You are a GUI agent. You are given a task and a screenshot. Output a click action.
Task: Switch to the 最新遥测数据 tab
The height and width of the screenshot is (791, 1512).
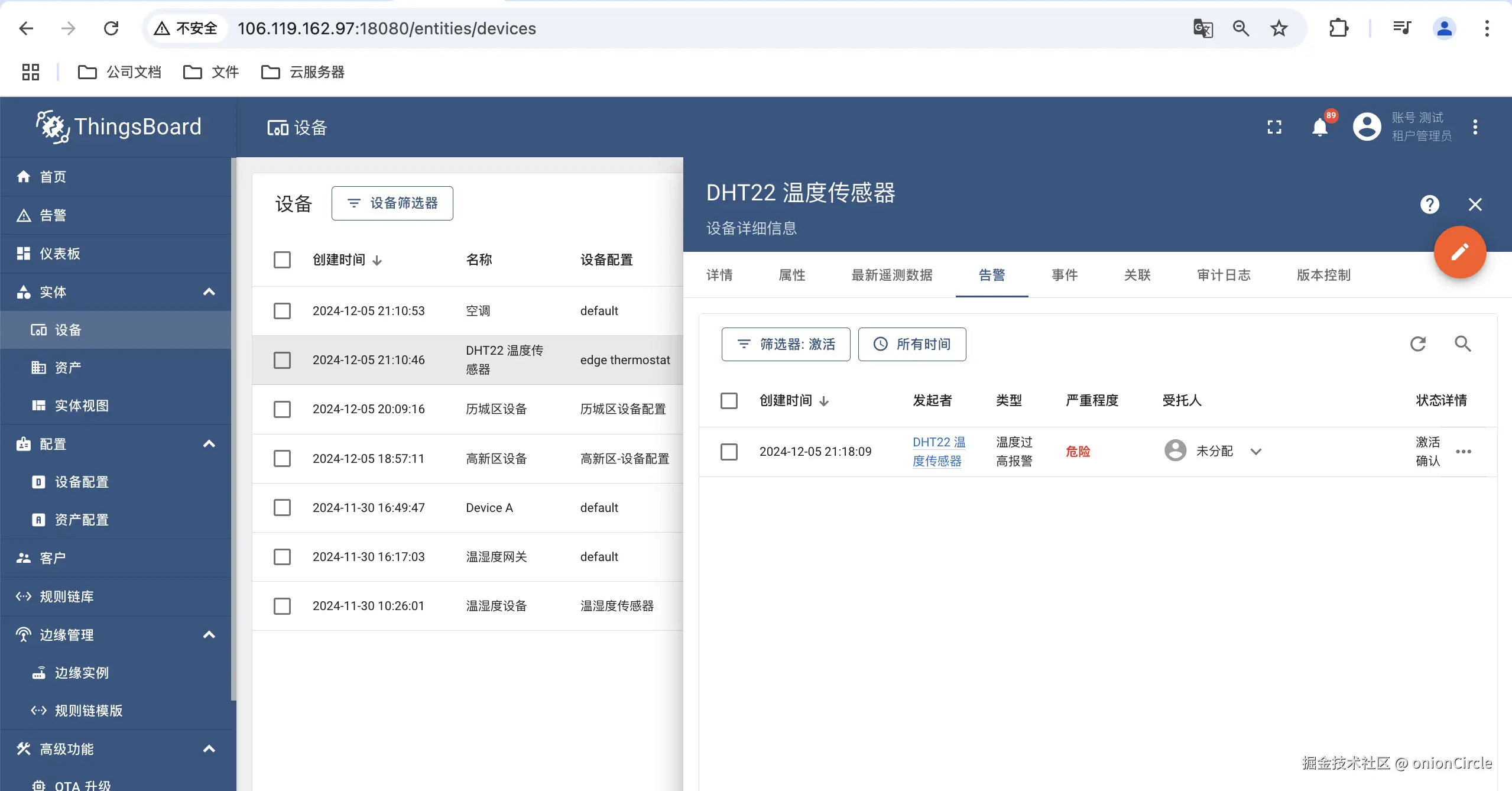[891, 275]
